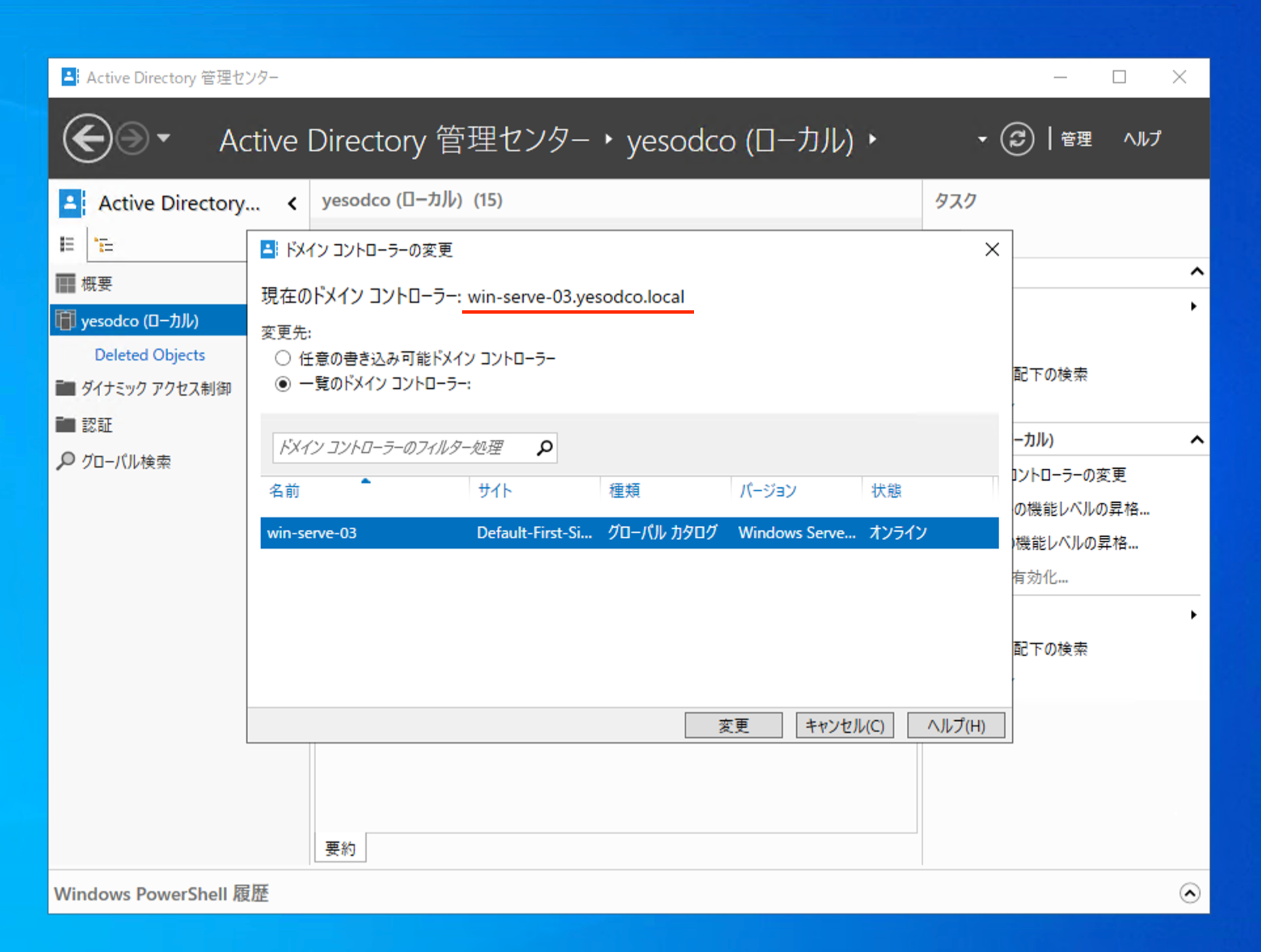Switch to the 要約 tab

point(340,849)
